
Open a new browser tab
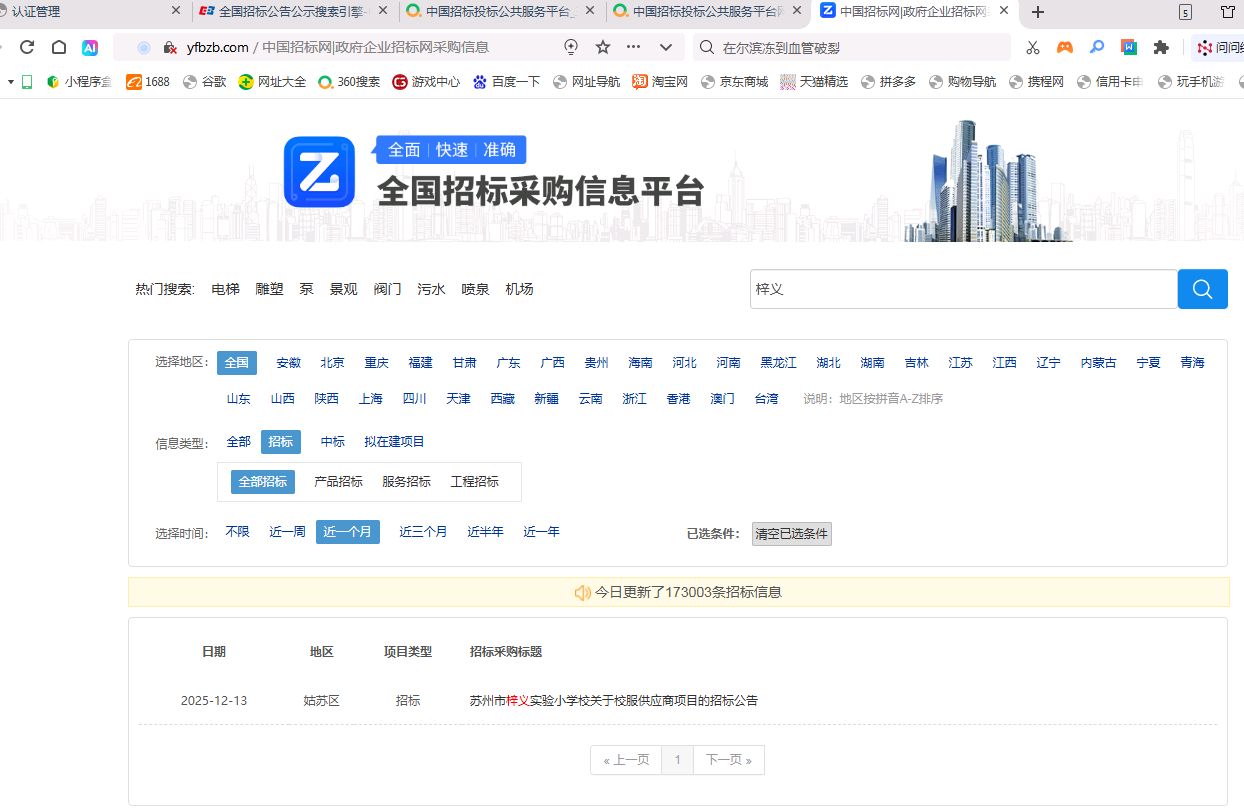(x=1038, y=12)
